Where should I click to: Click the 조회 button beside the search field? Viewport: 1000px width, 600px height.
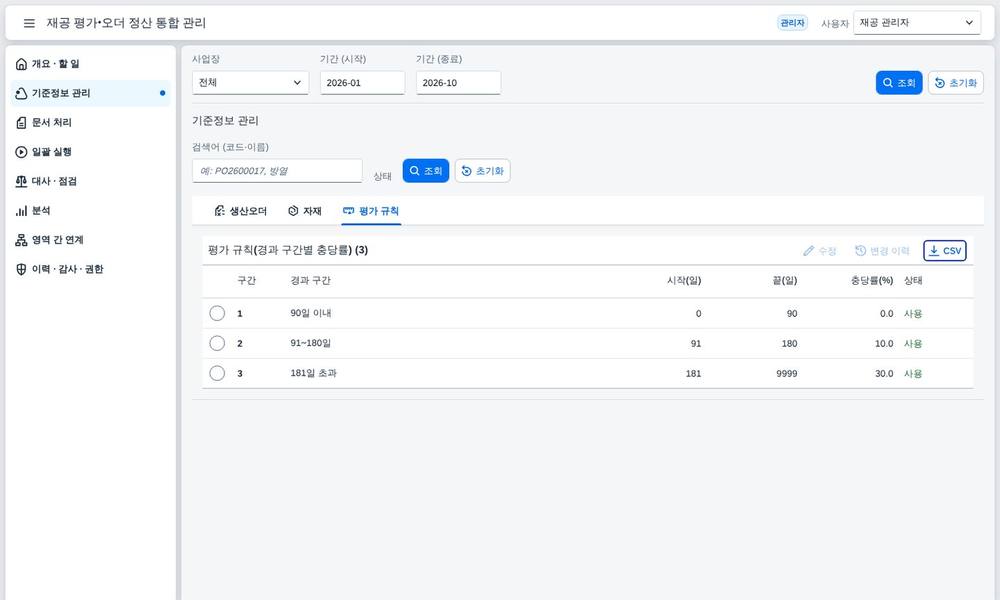(x=426, y=171)
